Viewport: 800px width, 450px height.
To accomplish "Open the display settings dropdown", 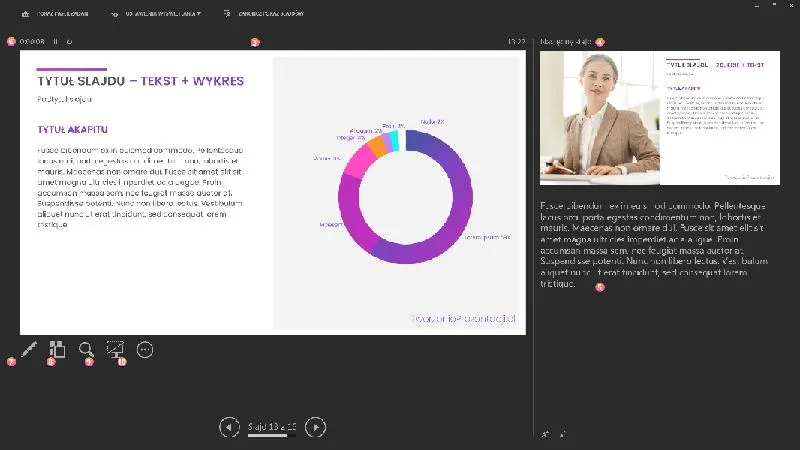I will point(155,15).
